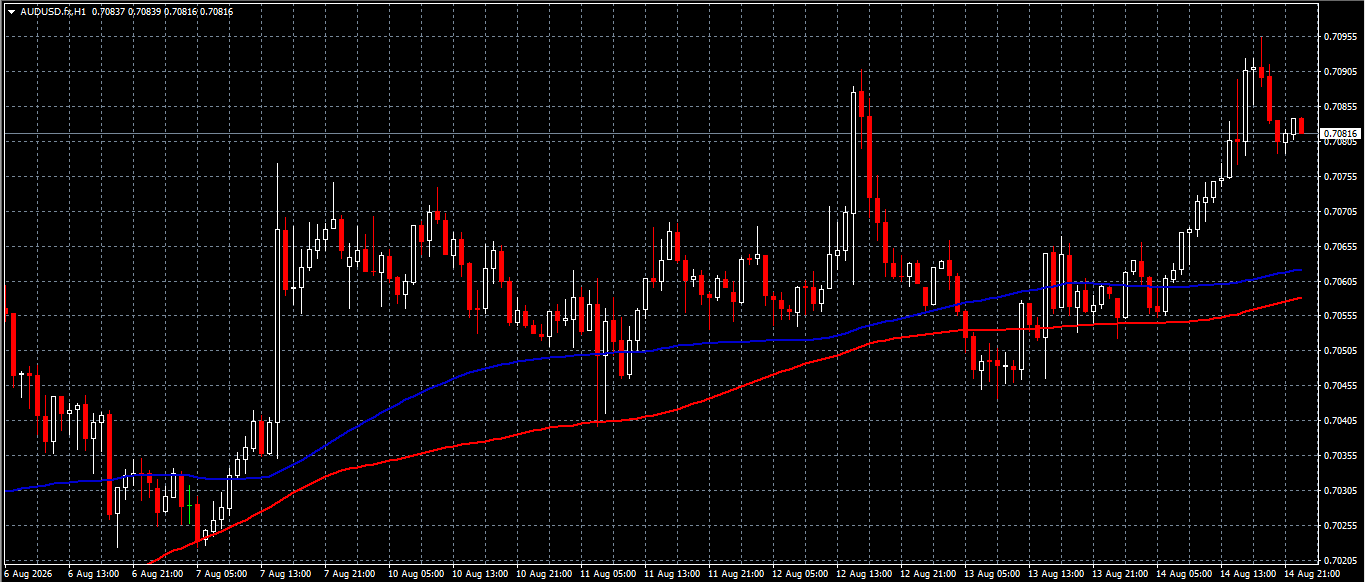Screen dimensions: 1366x582
Task: Click the 6 Aug 13:00 time label
Action: [x=94, y=575]
